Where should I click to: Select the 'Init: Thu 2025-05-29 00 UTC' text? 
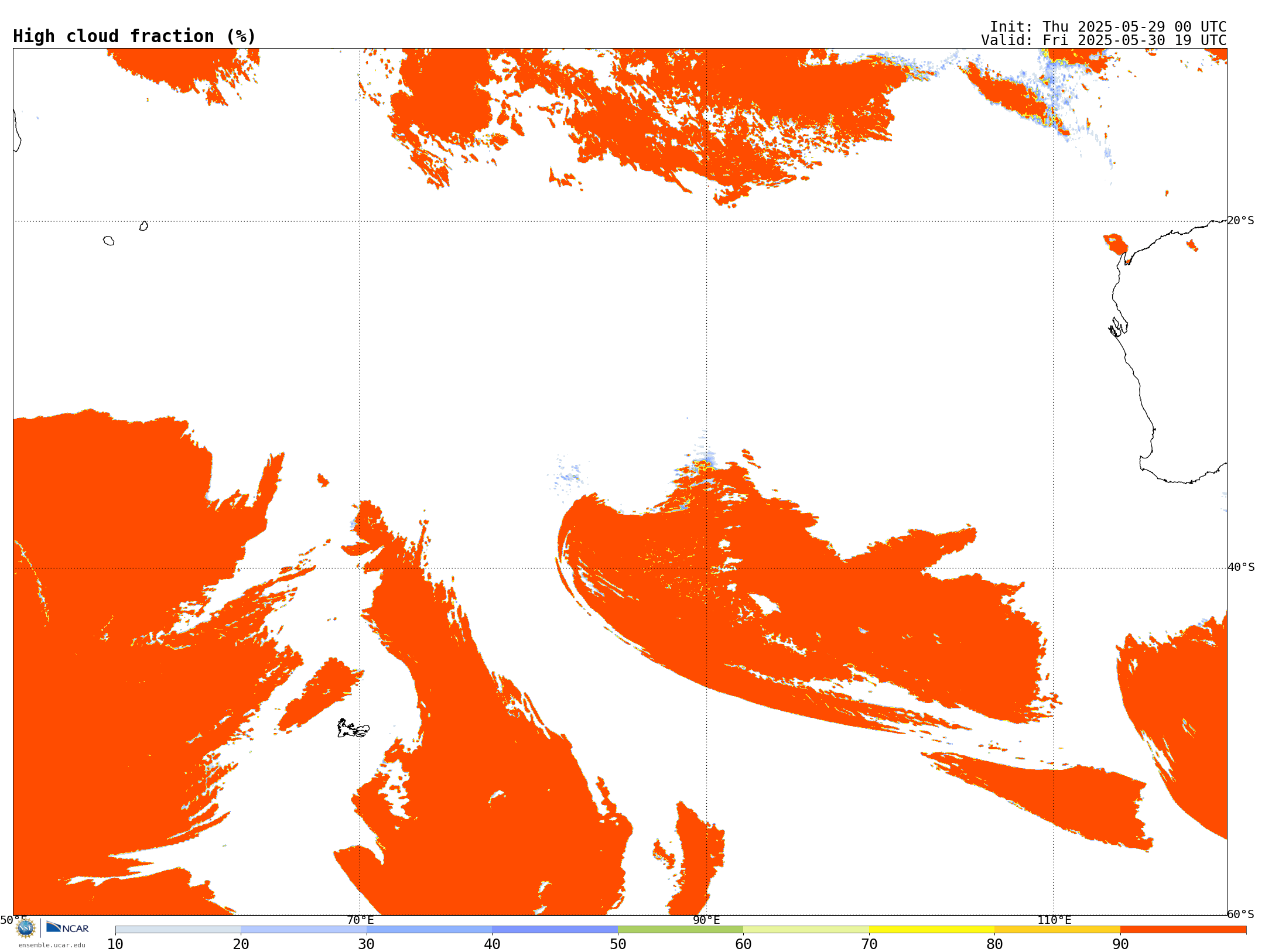click(x=1108, y=27)
